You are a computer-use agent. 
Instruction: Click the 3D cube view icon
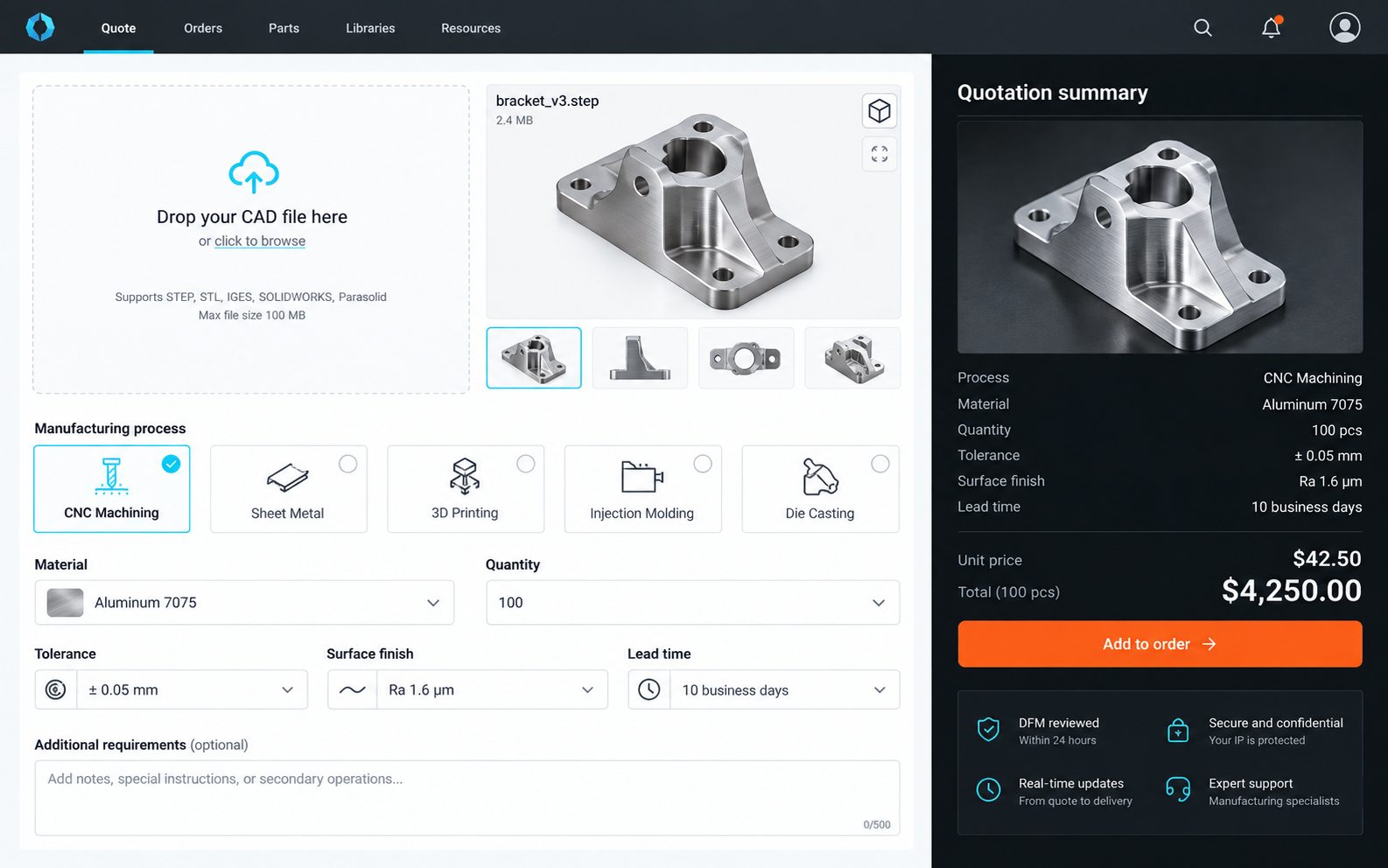[x=879, y=111]
